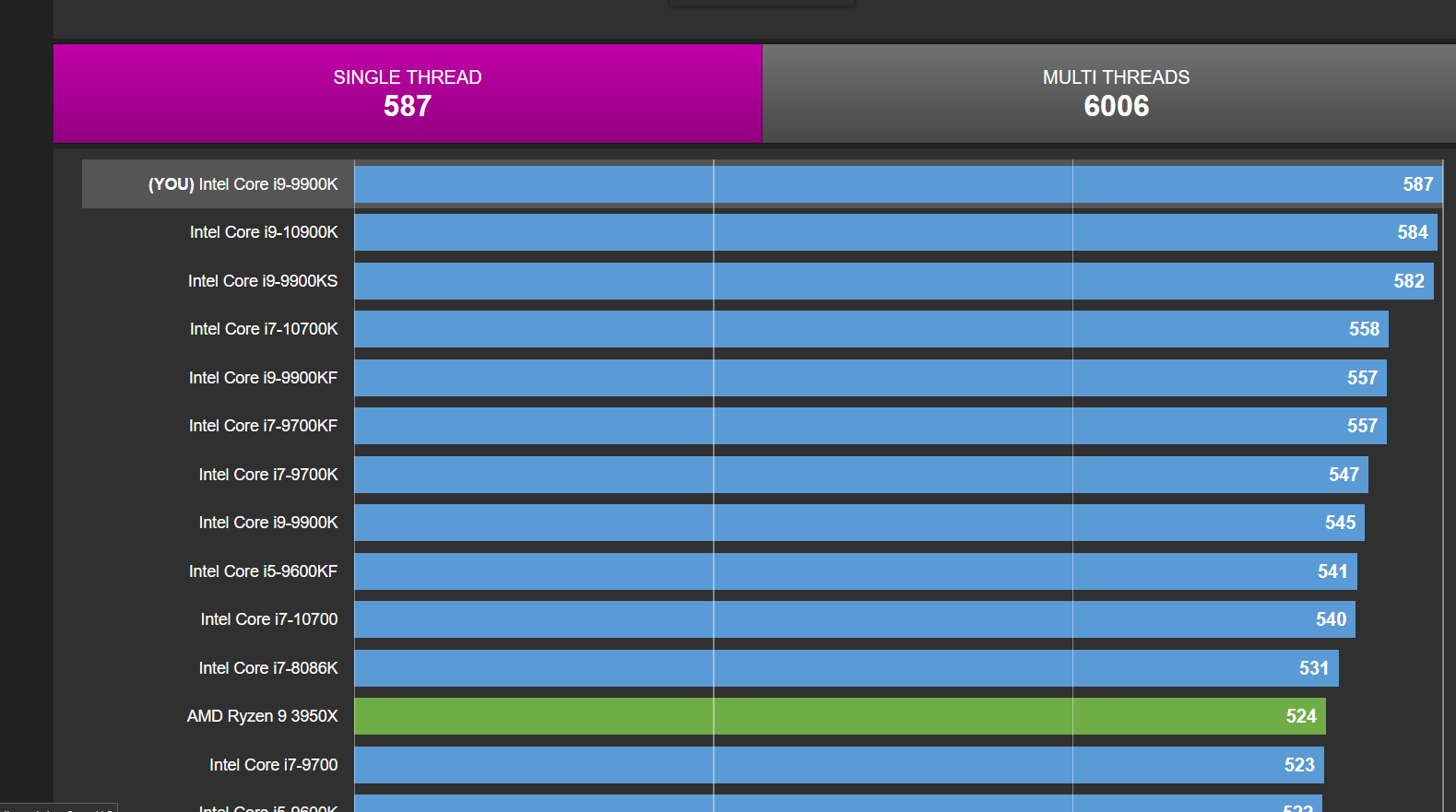Select score 557 in the i9-9900KF row
Image resolution: width=1456 pixels, height=812 pixels.
point(1362,378)
